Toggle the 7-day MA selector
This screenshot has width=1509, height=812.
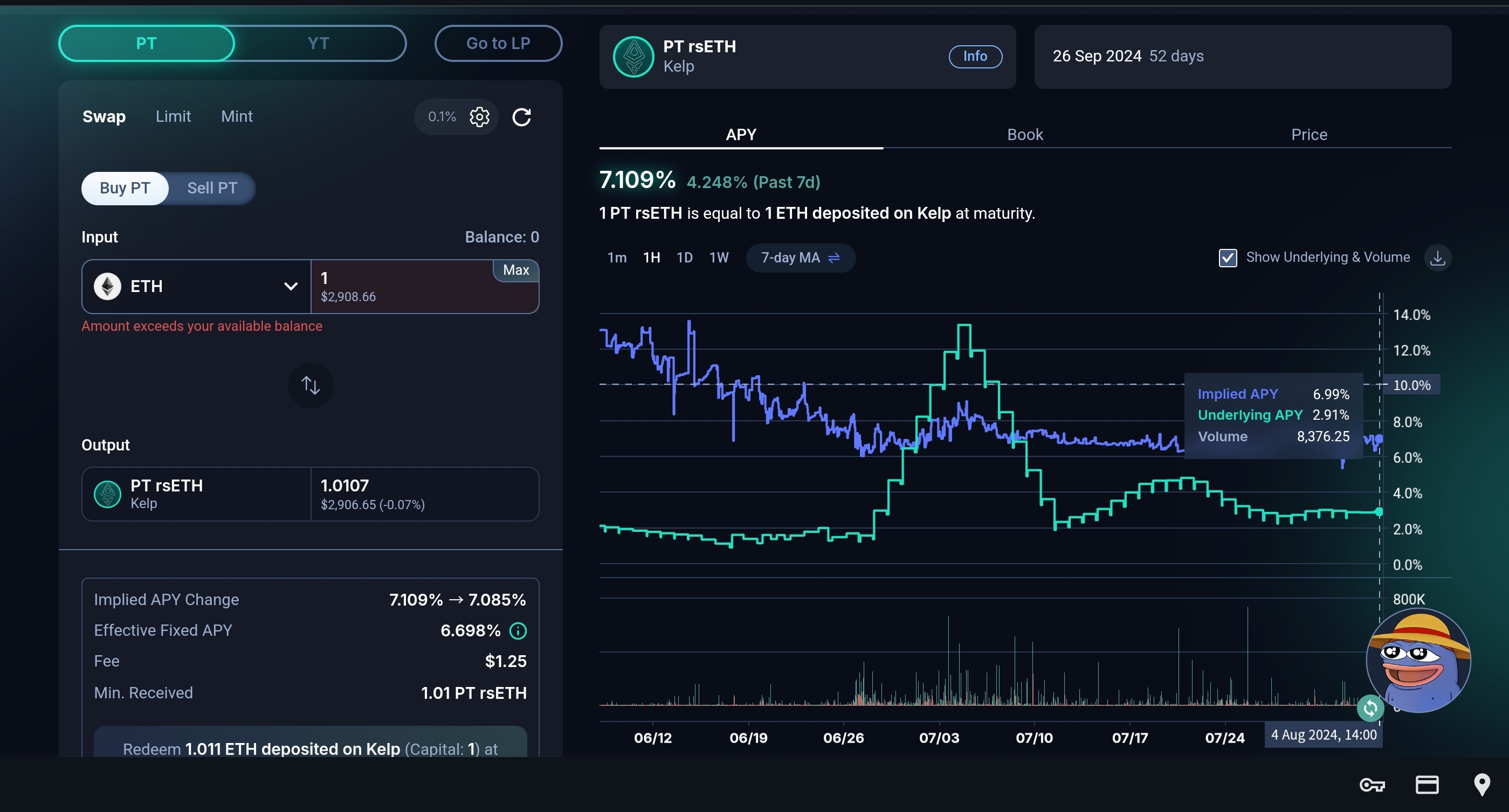[800, 258]
